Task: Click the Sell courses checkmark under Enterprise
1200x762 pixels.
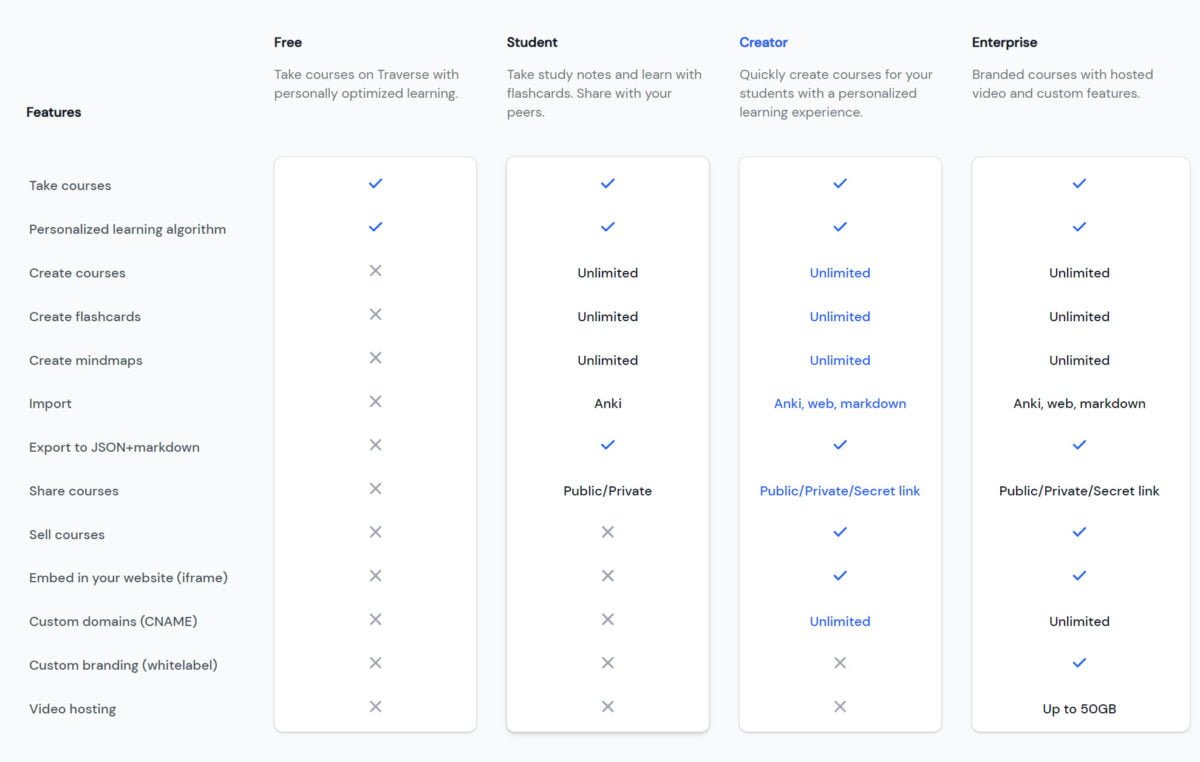Action: [1079, 532]
